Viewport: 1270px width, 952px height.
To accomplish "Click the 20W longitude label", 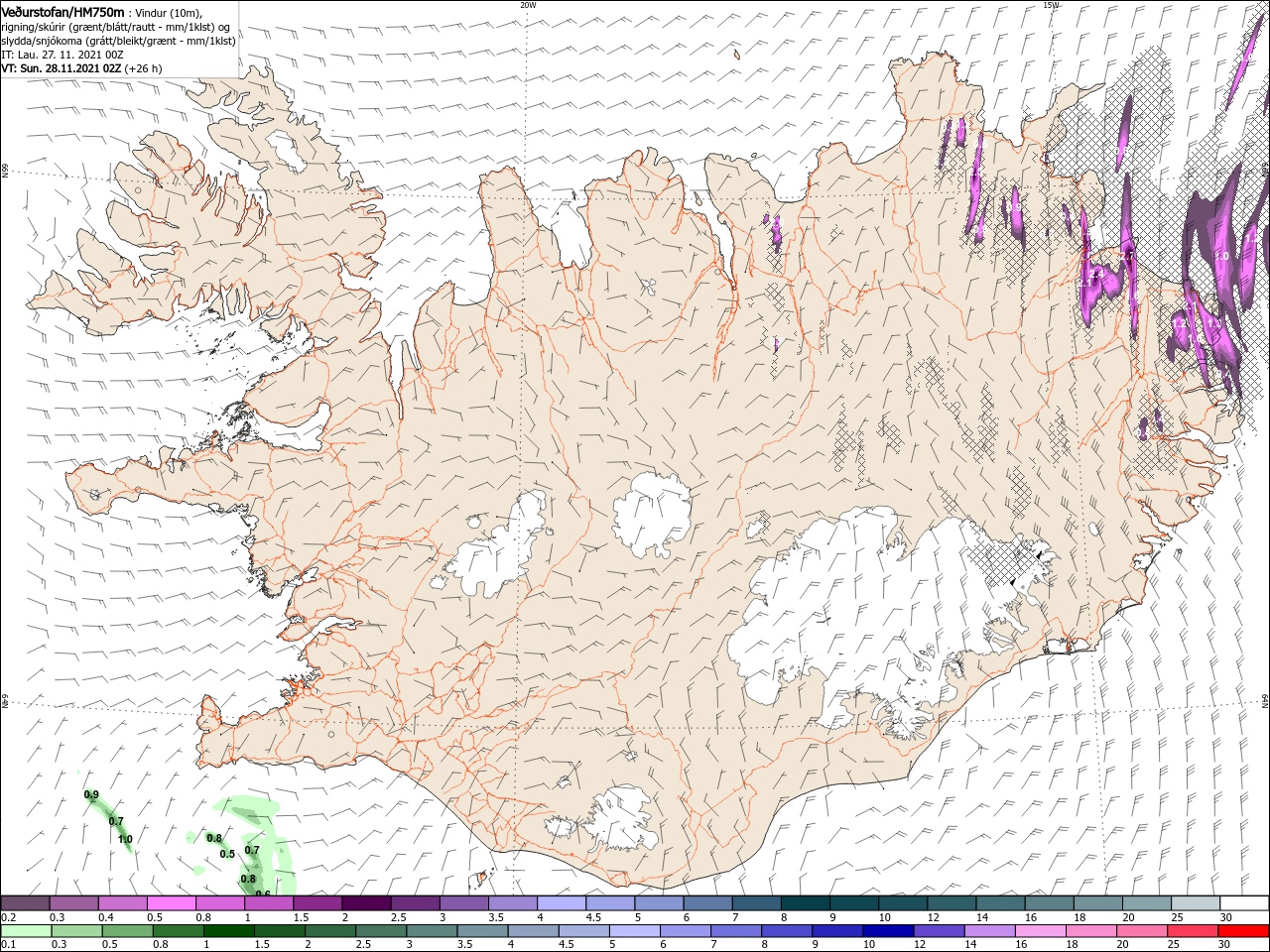I will 528,5.
